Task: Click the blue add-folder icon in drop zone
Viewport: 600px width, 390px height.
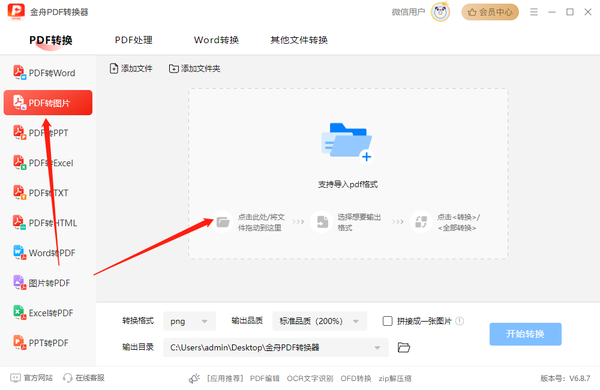Action: click(x=347, y=142)
